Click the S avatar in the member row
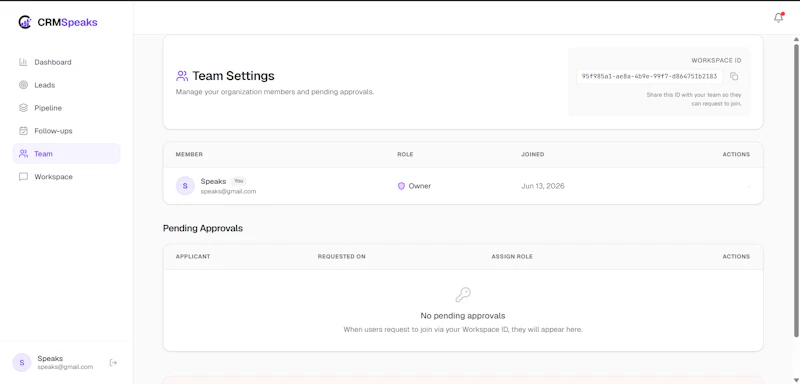The height and width of the screenshot is (384, 800). (185, 186)
